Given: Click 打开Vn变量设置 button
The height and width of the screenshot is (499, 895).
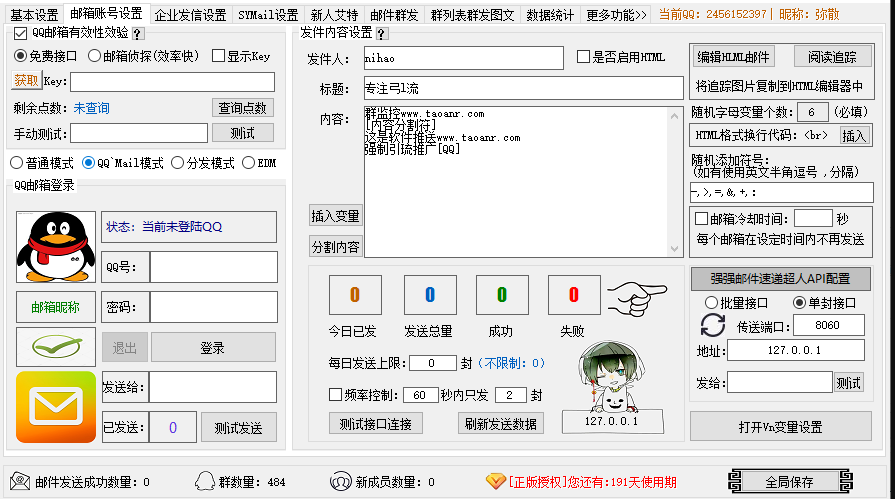Looking at the screenshot, I should click(780, 426).
